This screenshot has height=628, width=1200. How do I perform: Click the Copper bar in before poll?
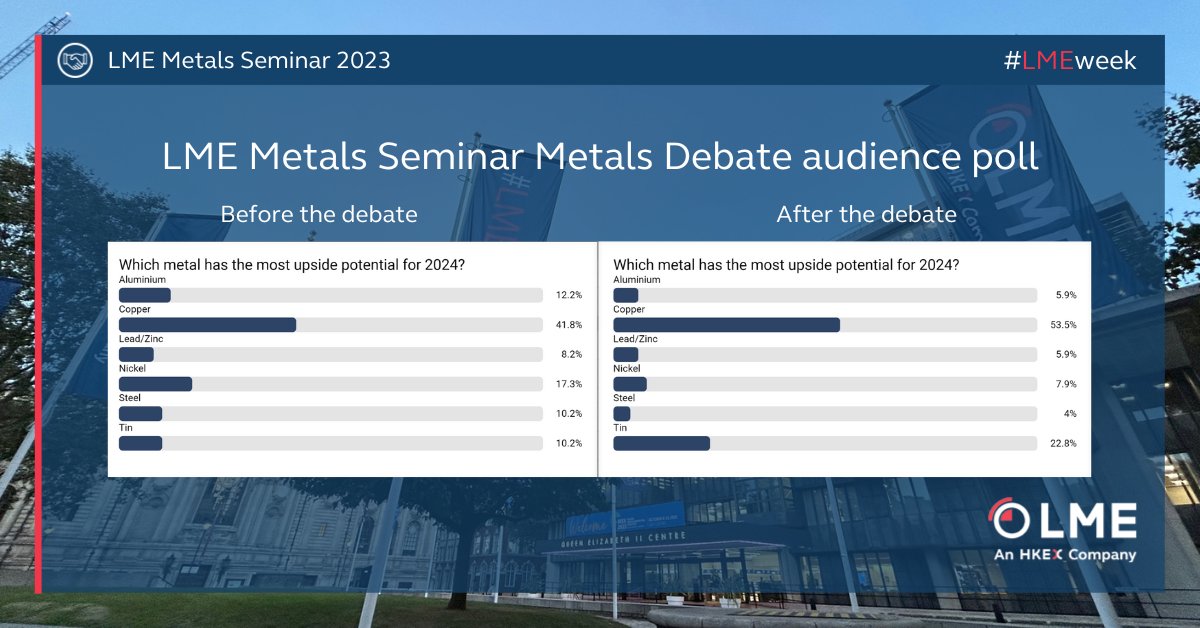pos(207,325)
